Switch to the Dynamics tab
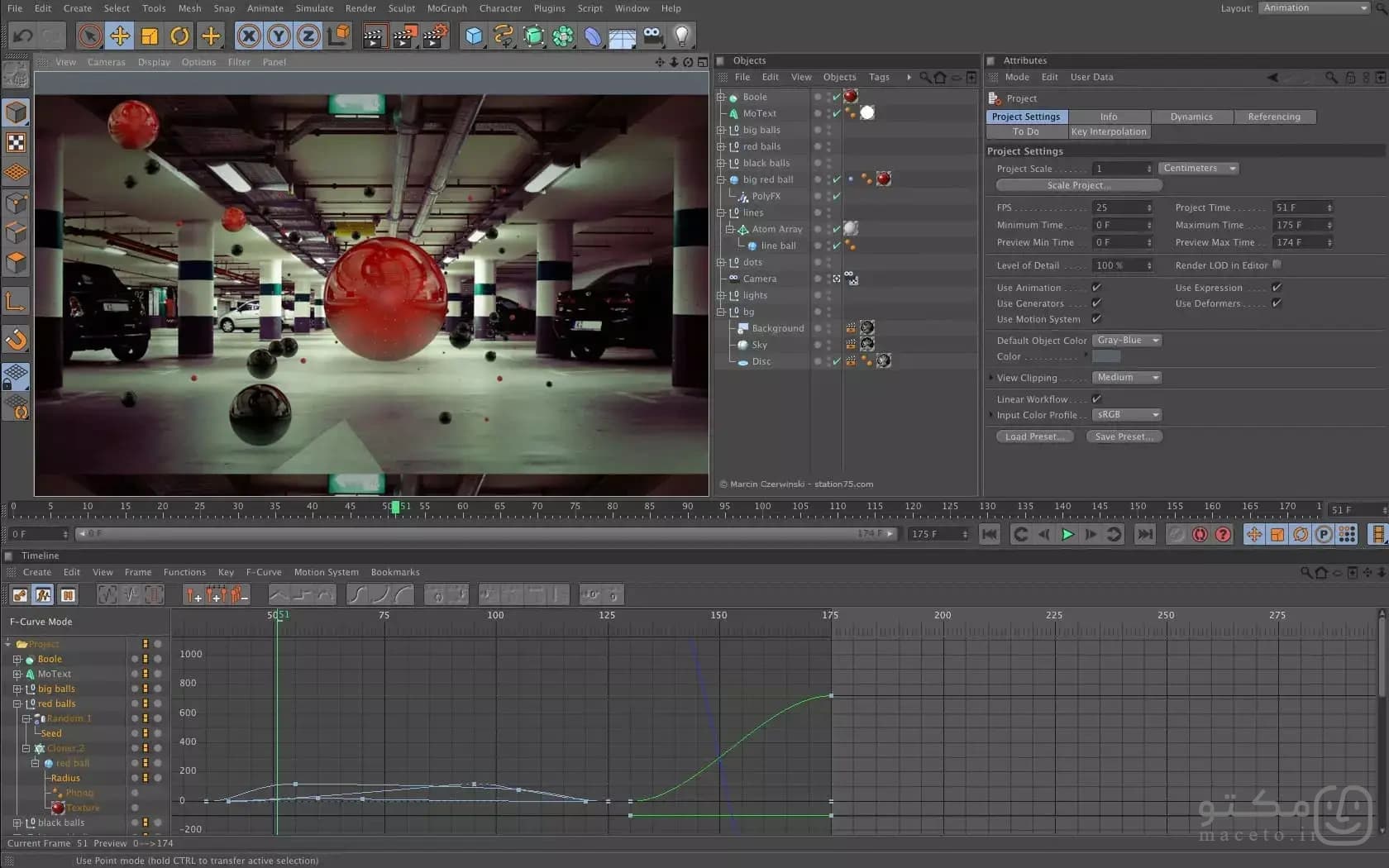Viewport: 1389px width, 868px height. 1191,117
